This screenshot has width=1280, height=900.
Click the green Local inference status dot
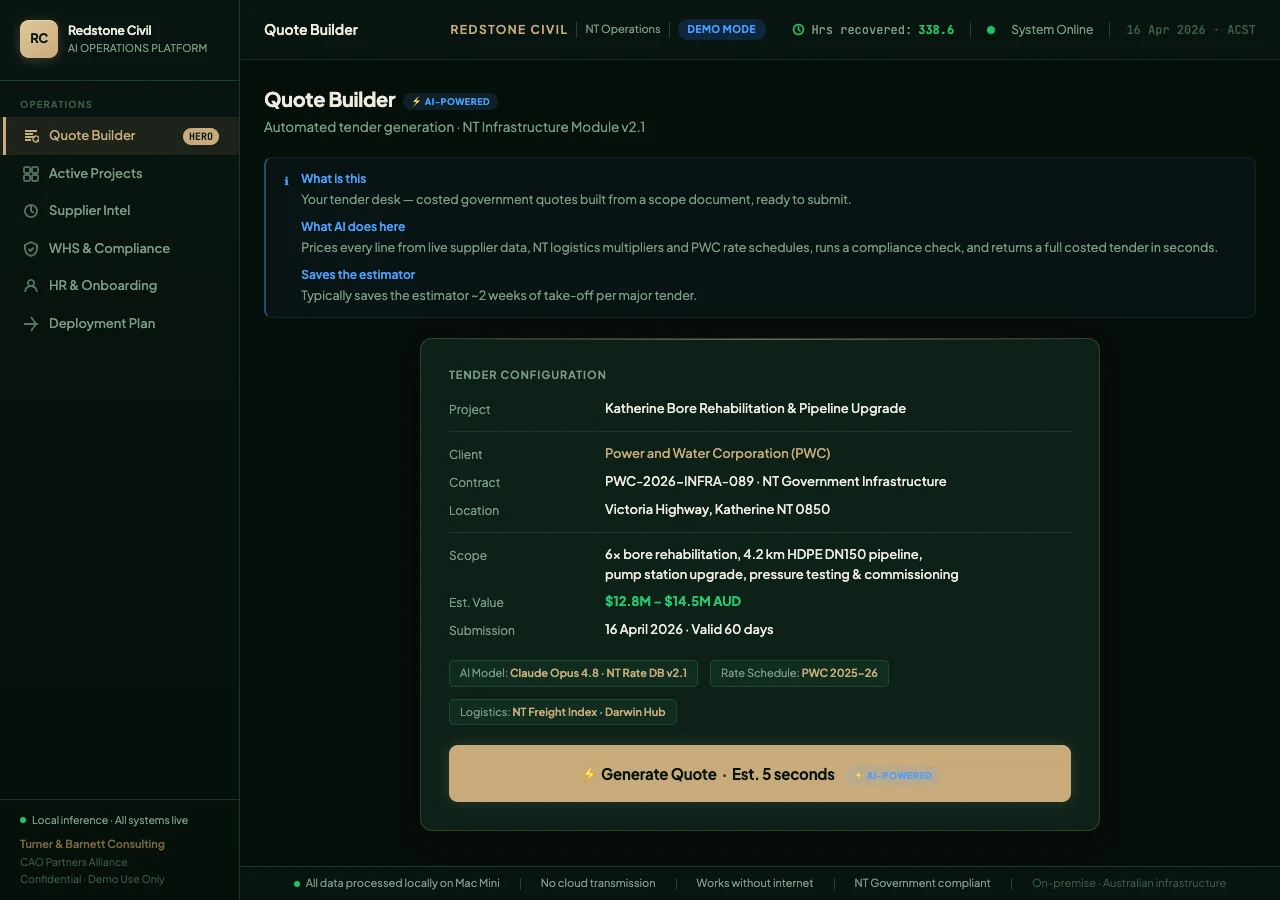tap(23, 820)
